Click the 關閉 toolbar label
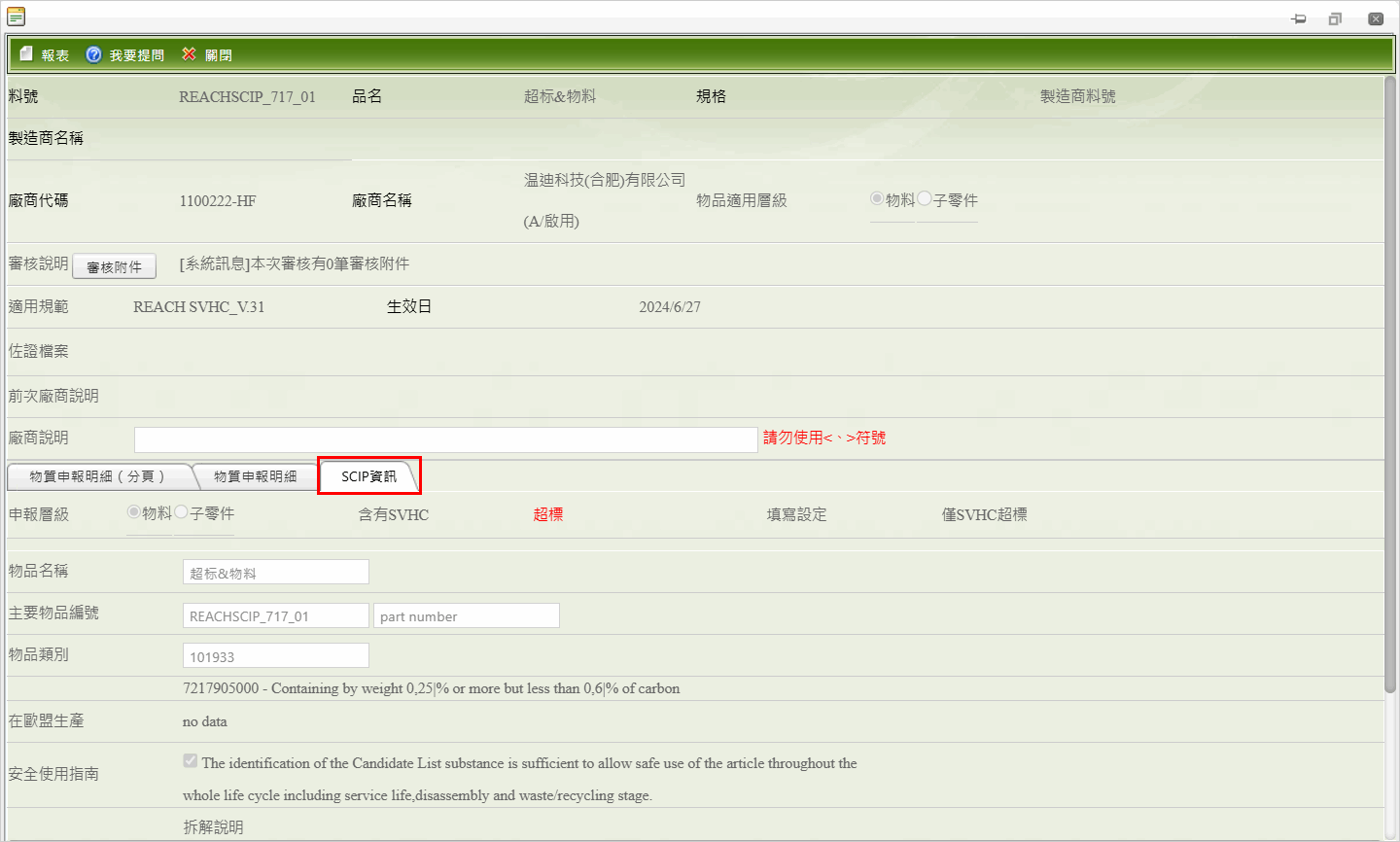The height and width of the screenshot is (842, 1400). 219,55
